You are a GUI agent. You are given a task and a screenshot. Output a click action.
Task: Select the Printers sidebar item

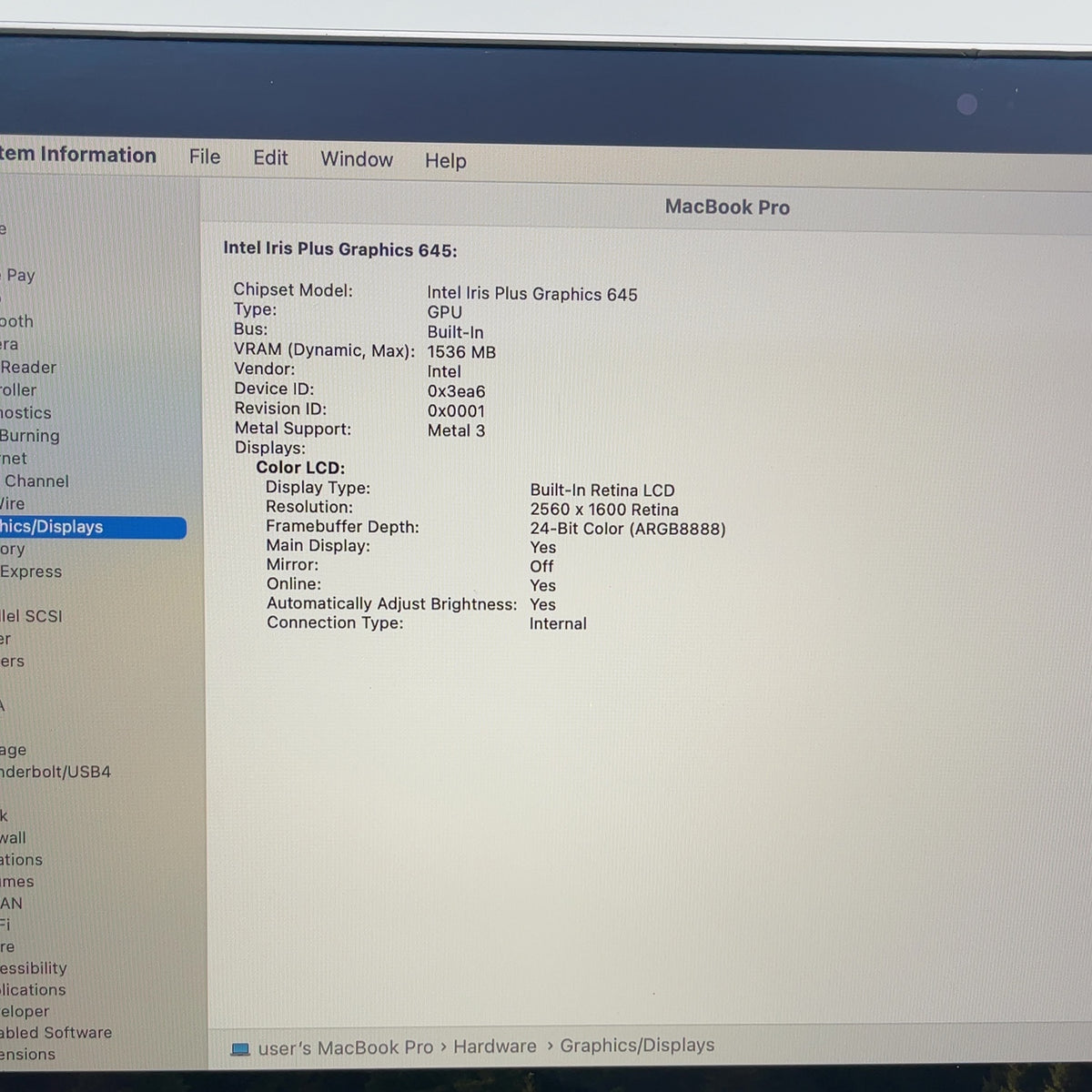[13, 661]
